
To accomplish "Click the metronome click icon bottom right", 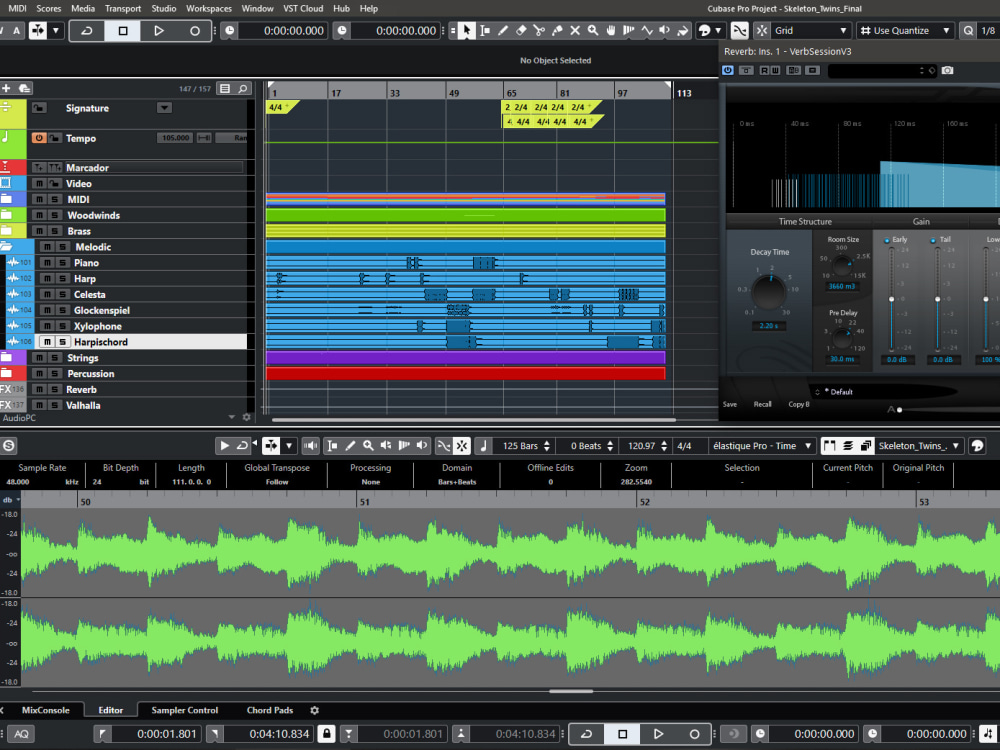I will [987, 734].
